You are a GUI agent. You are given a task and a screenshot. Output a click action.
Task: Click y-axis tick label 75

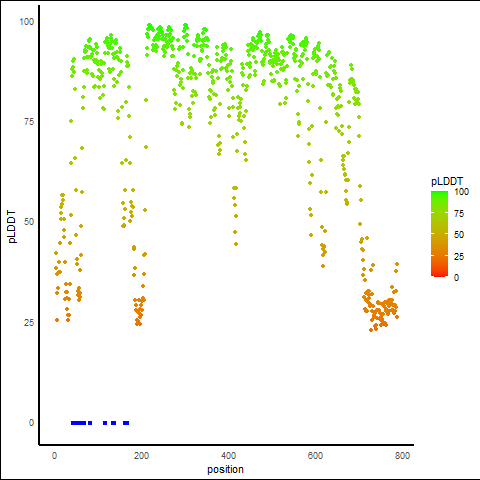tap(29, 122)
